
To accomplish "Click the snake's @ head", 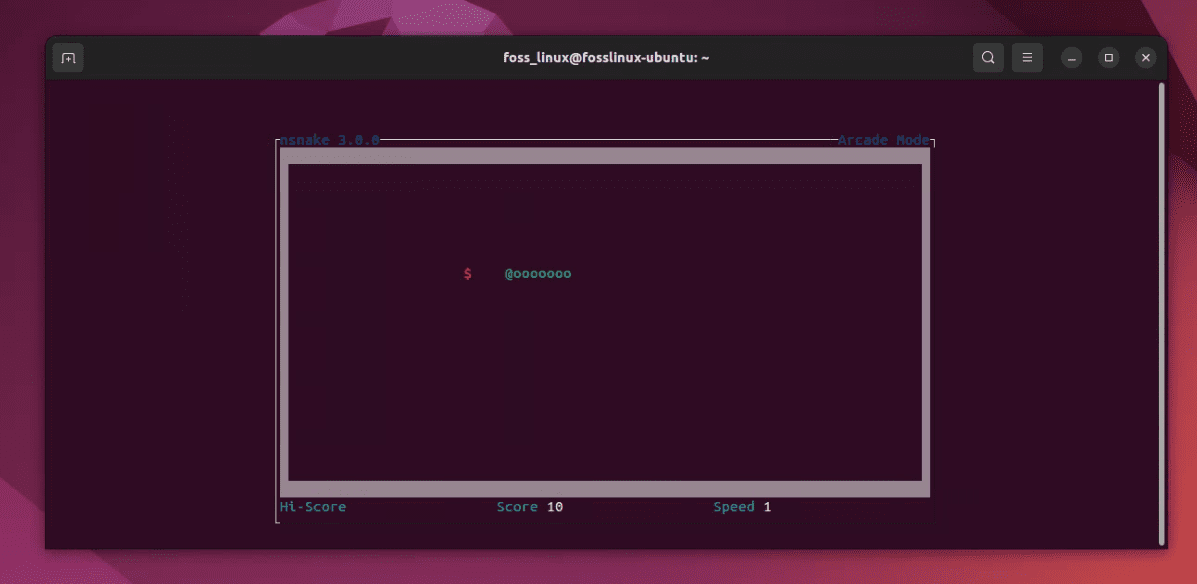I will click(x=508, y=273).
